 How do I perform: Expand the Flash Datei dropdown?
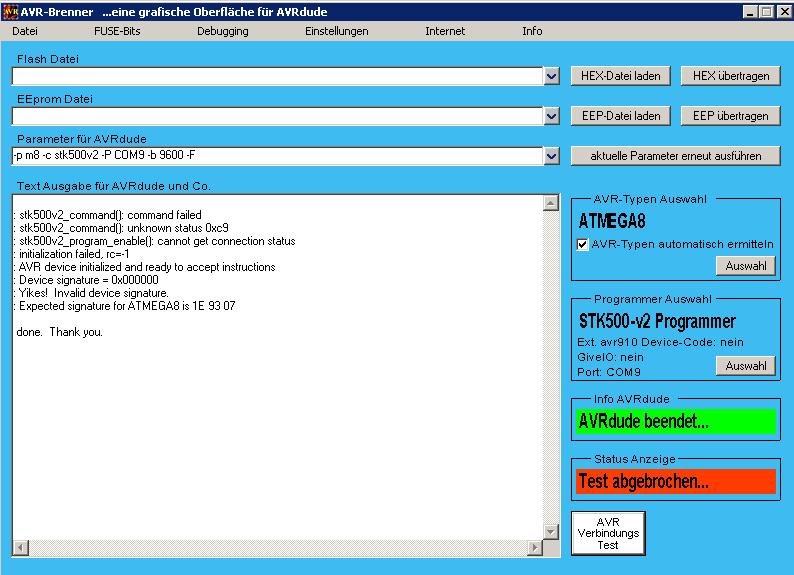tap(551, 76)
